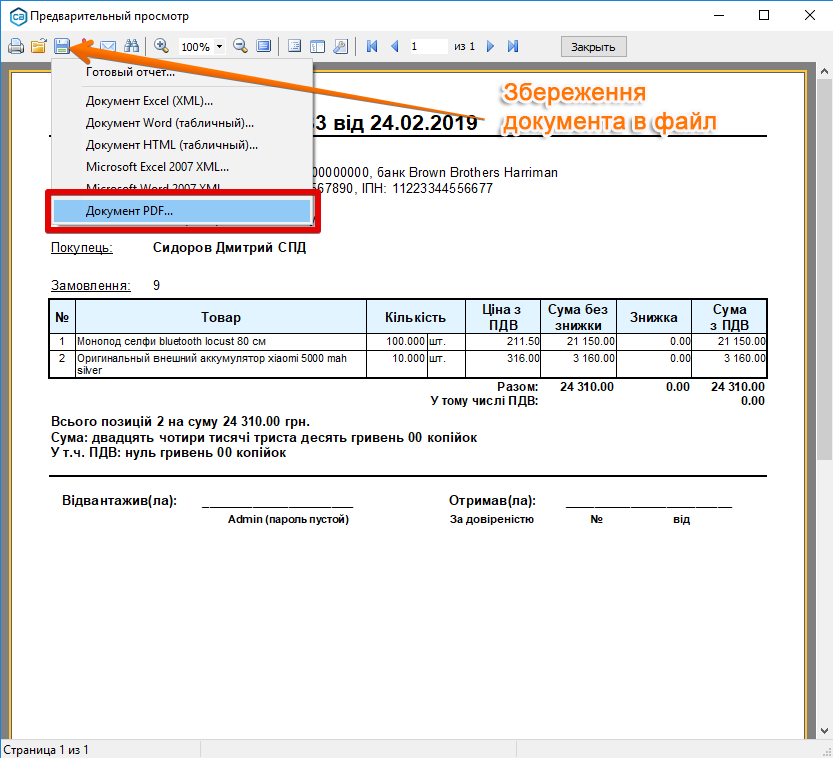Click the Отримав(ла): signature label
The width and height of the screenshot is (833, 758).
tap(492, 501)
